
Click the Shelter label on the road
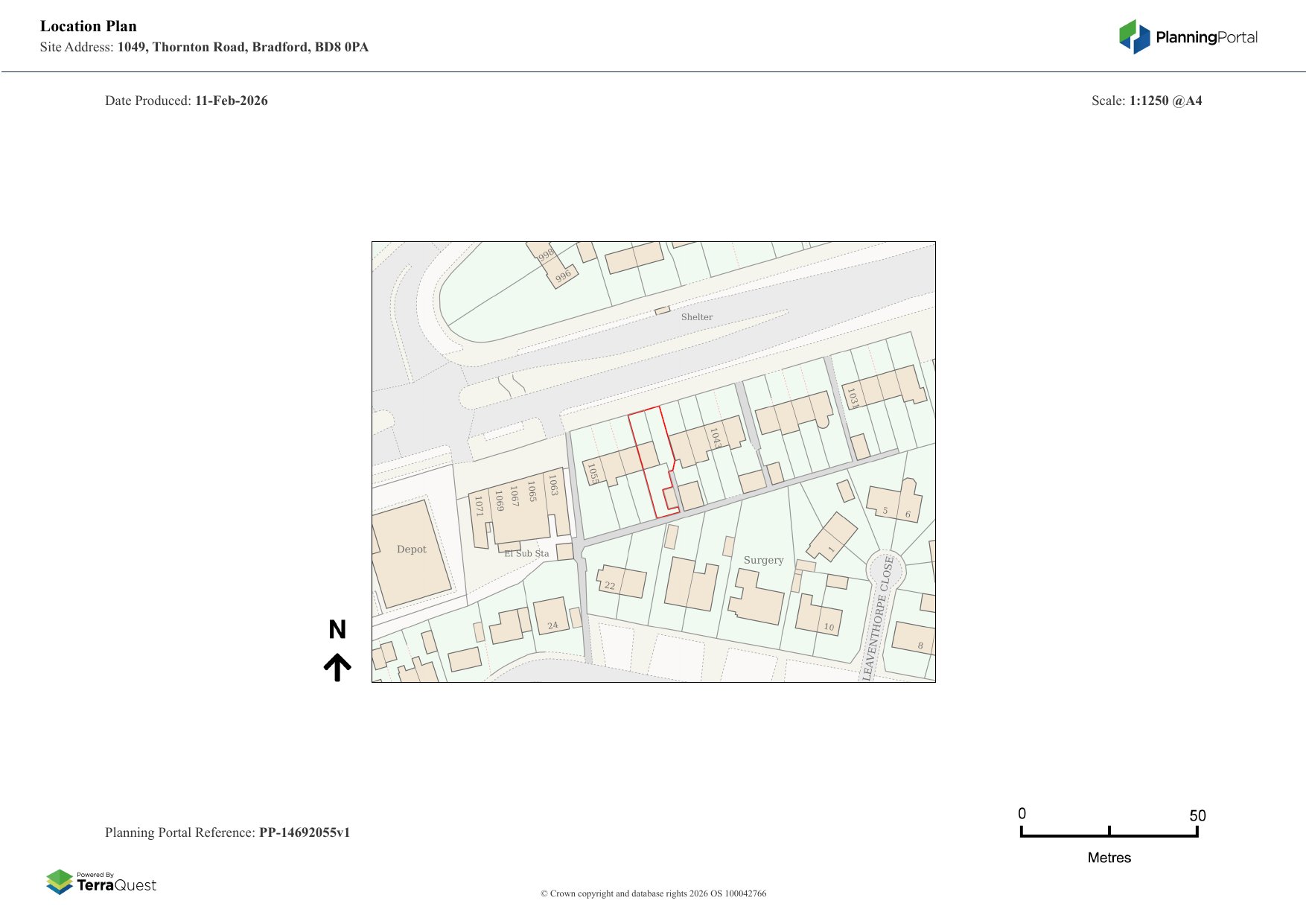coord(696,317)
